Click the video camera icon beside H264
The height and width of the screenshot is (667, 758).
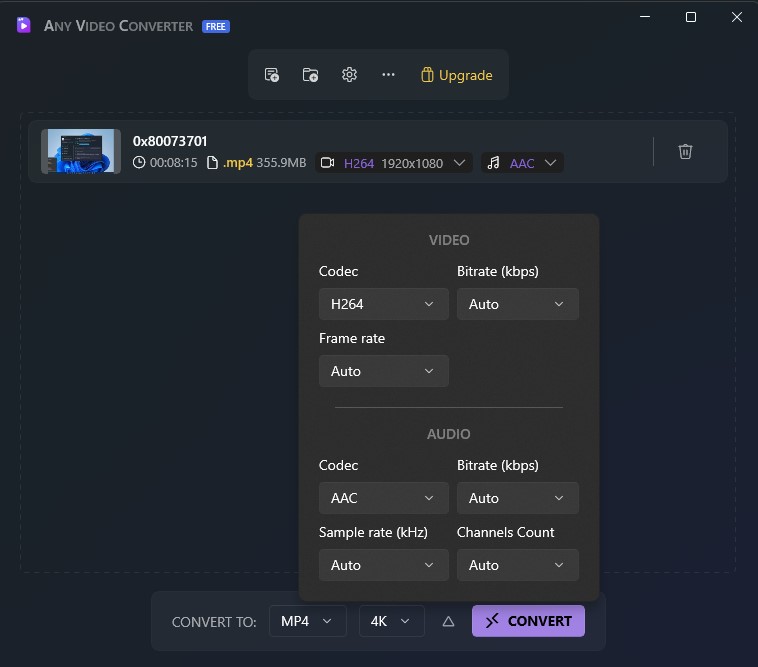tap(328, 163)
